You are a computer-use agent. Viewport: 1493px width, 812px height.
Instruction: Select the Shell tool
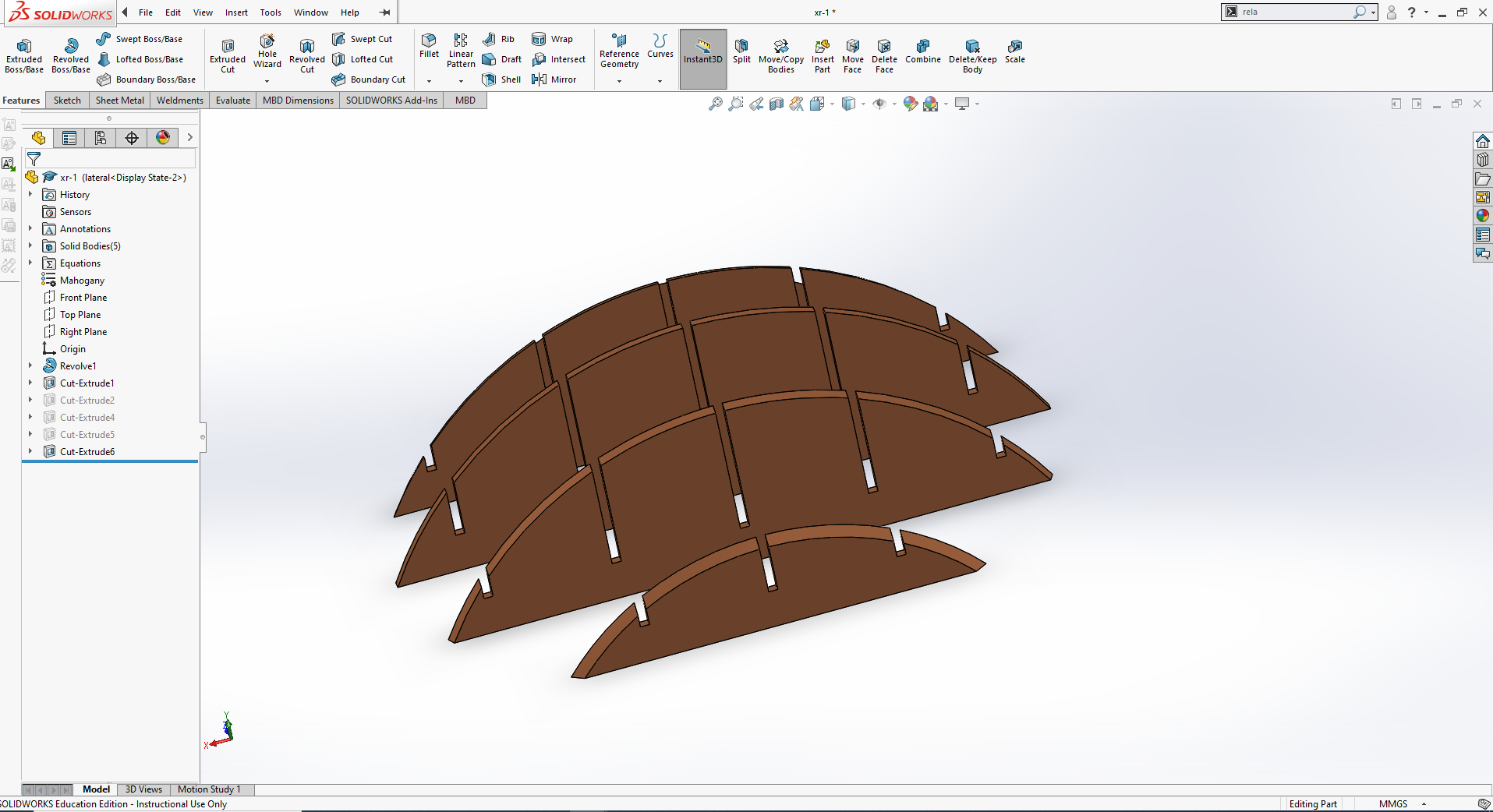coord(501,79)
